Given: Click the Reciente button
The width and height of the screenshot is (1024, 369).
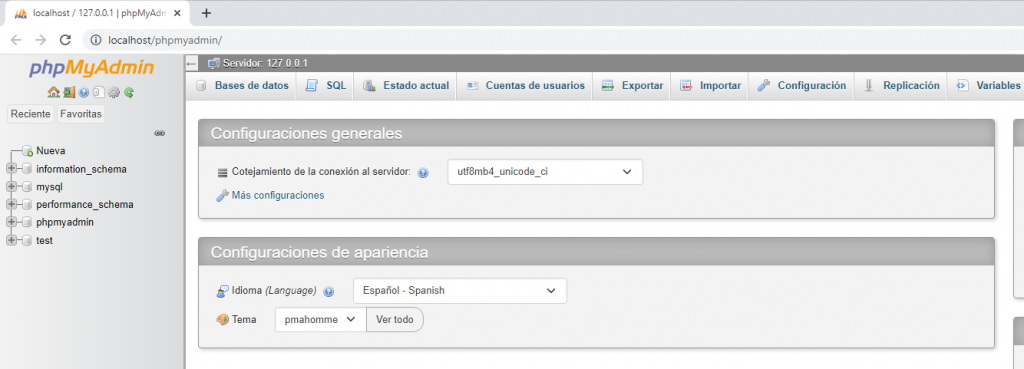Looking at the screenshot, I should click(31, 114).
